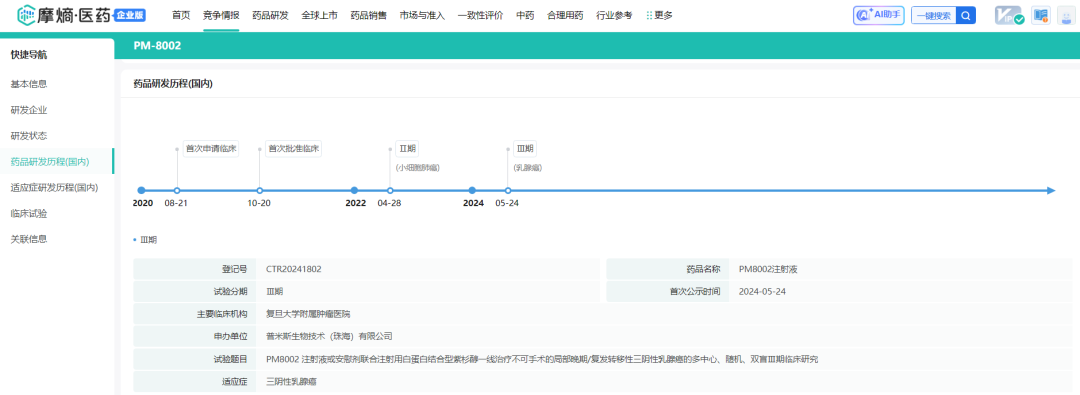
Task: Click the PM-8002 page title
Action: pos(157,45)
